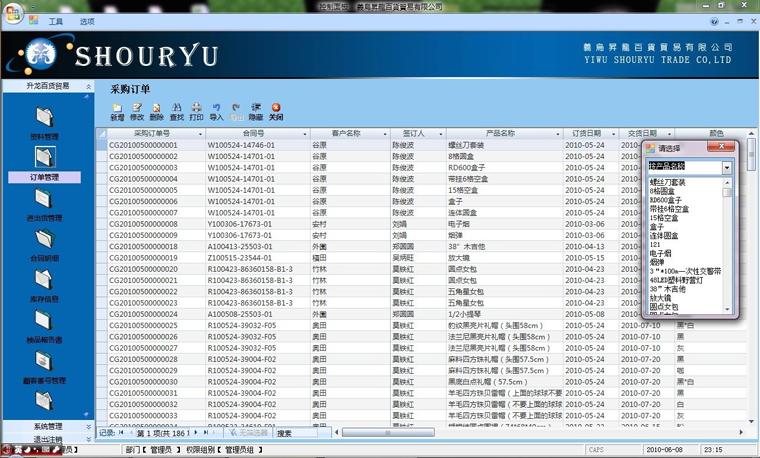Collapse the 升龙百货贸易 panel header

(x=89, y=86)
